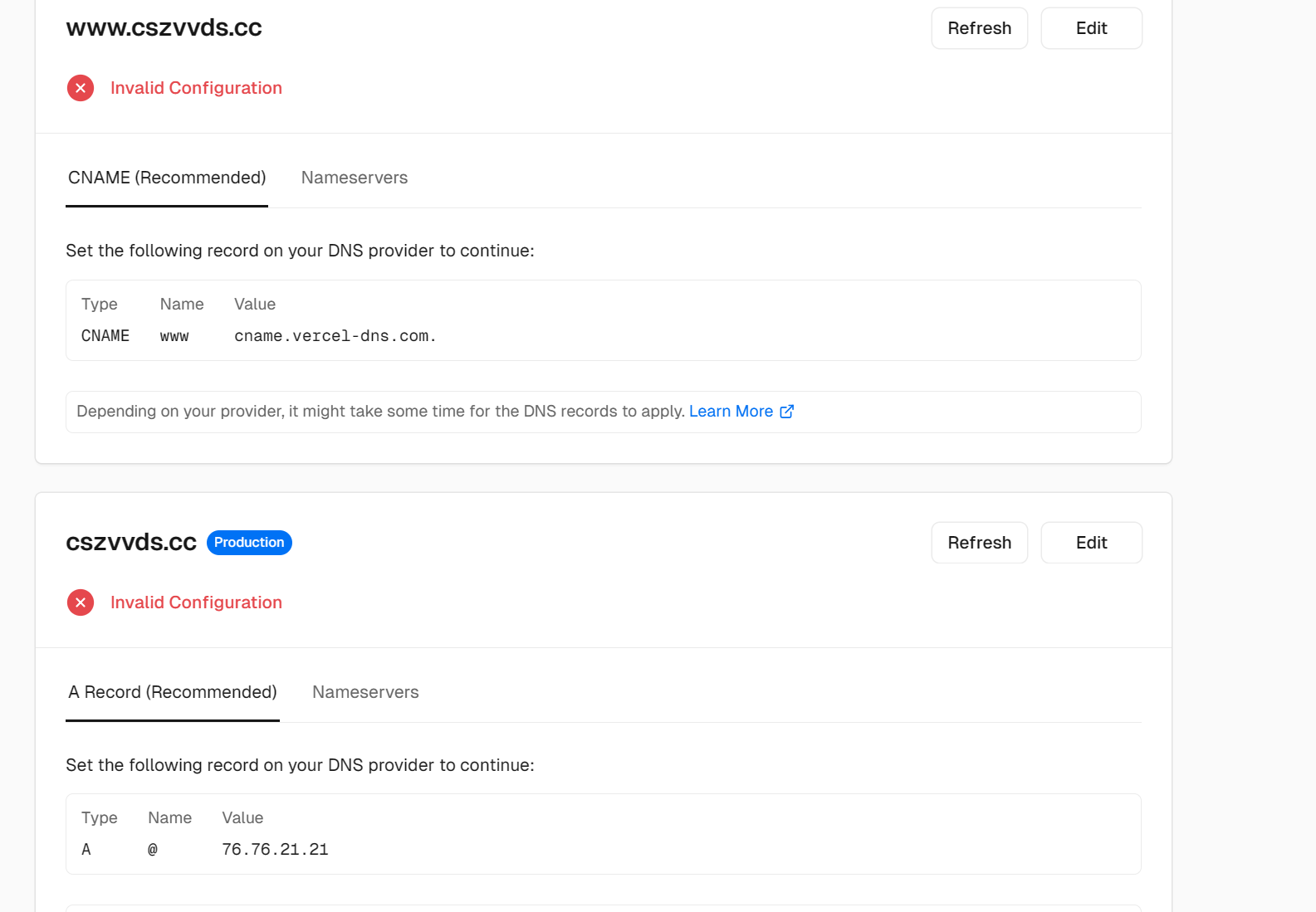Screen dimensions: 1316x912
Task: Click the red error icon under cszvvds.cc Production
Action: [x=81, y=602]
